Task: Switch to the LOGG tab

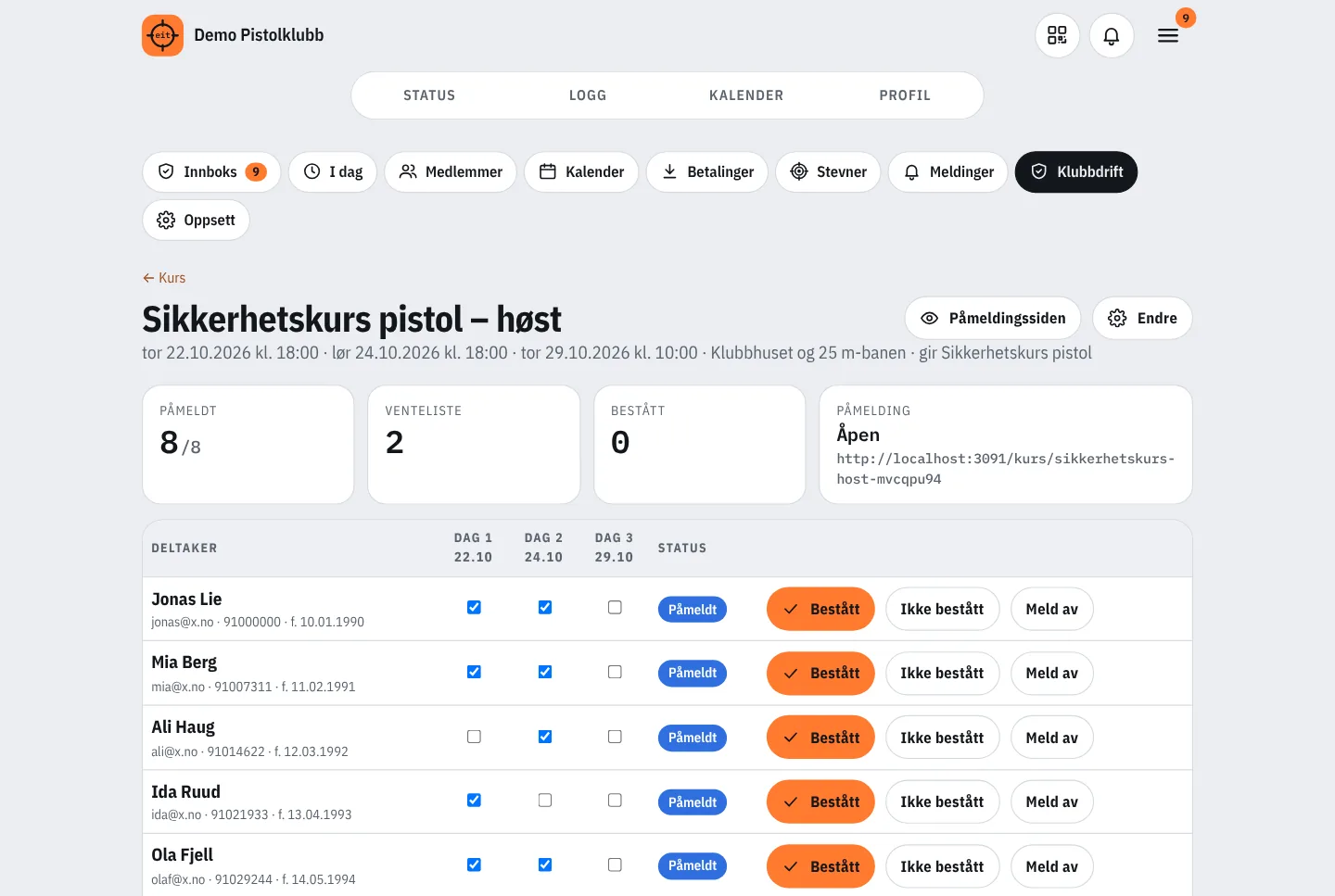Action: 588,95
